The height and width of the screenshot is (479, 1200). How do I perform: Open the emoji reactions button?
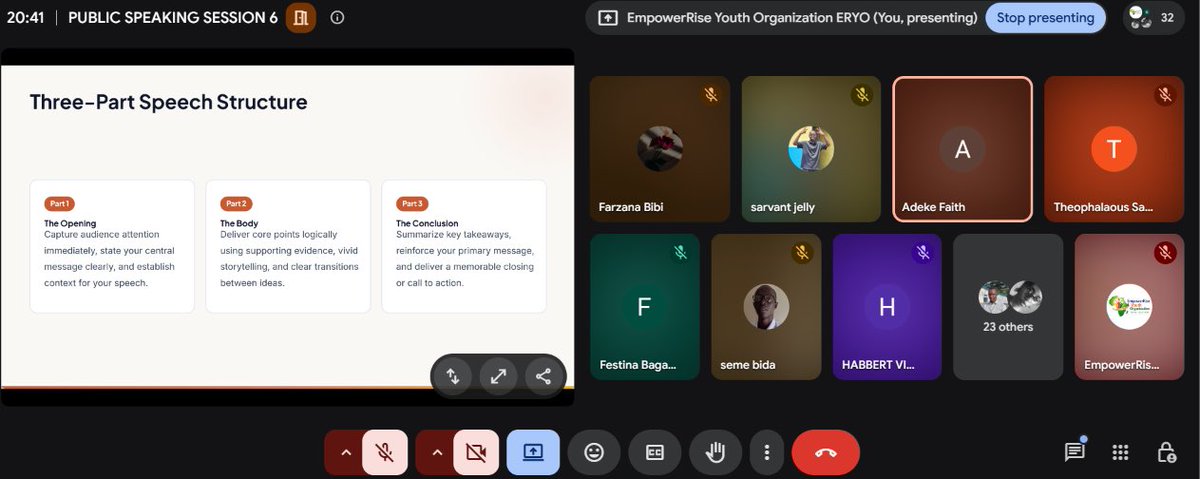coord(594,452)
